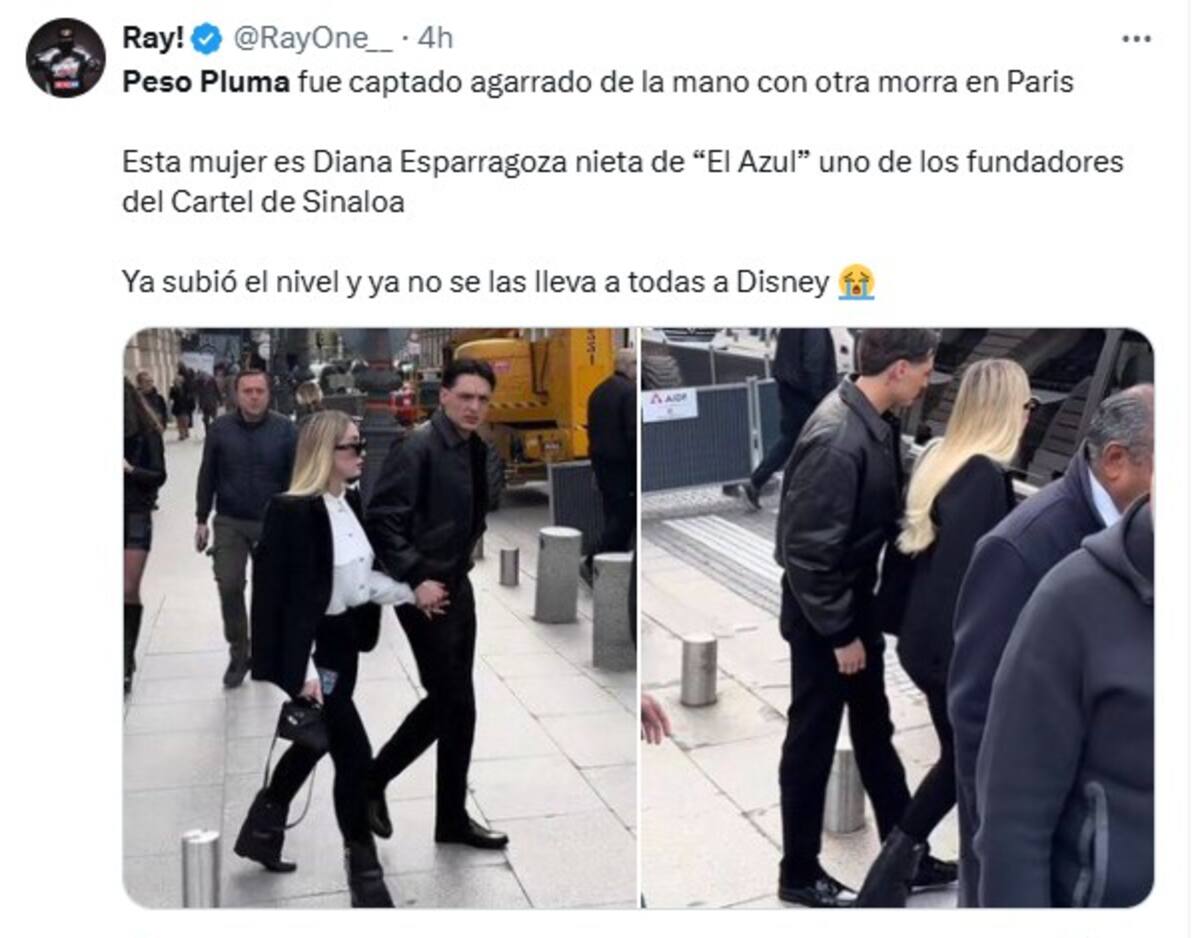Select the bold Peso Pluma text

point(206,82)
